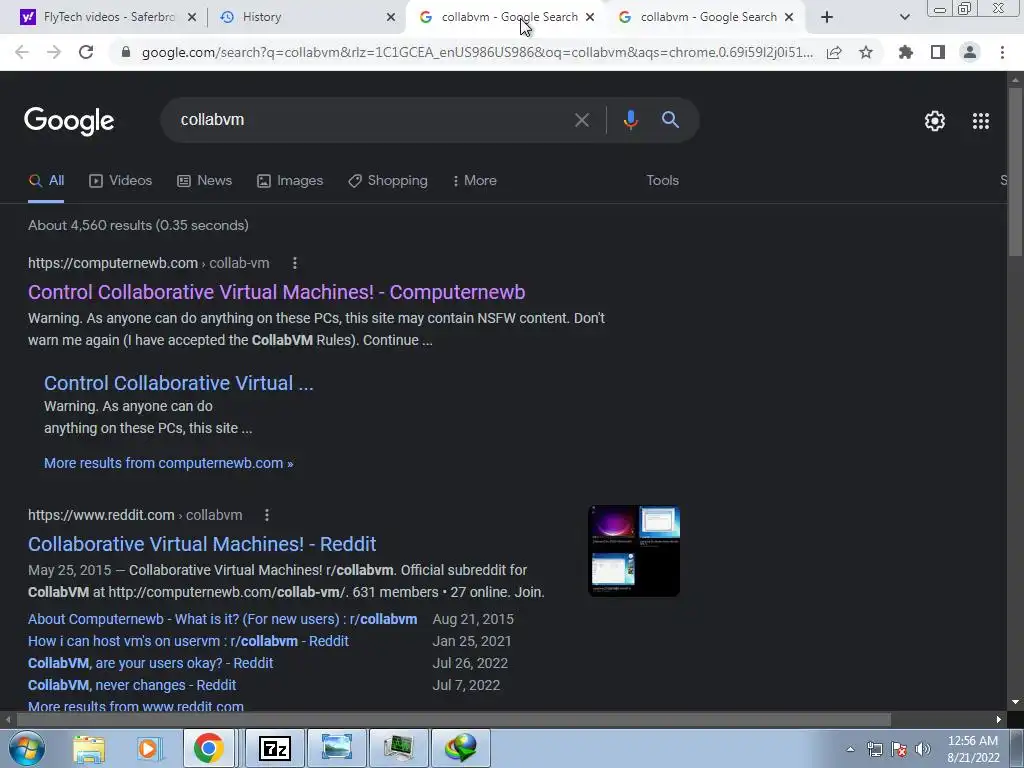
Task: Bookmark this page with star icon
Action: 866,52
